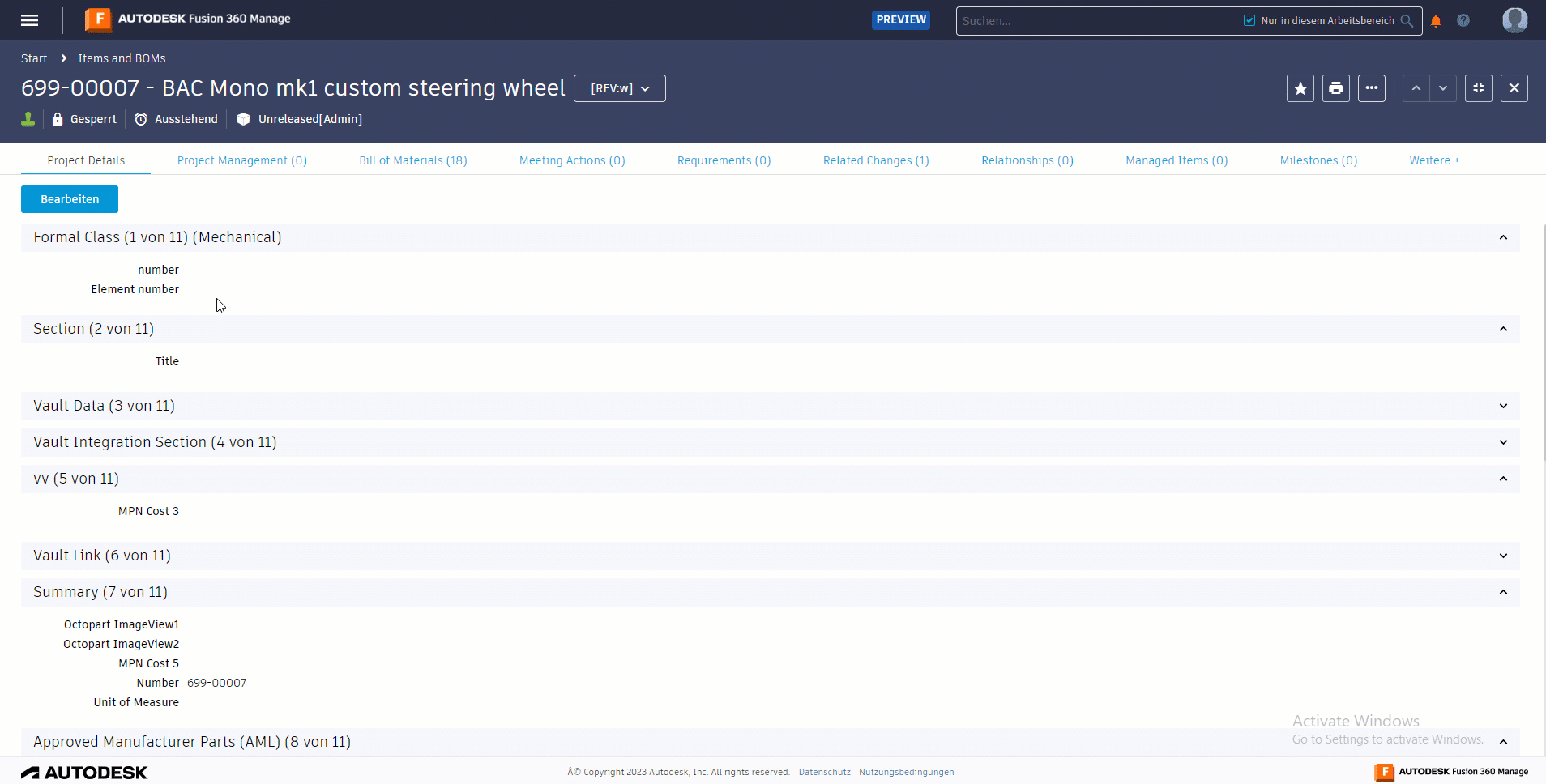Open the Nutzungsbedingungen footer link
The image size is (1546, 784).
point(907,772)
